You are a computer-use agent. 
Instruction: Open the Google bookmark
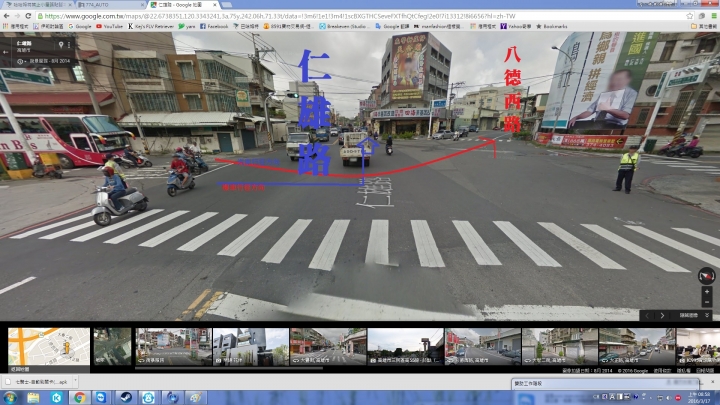[80, 26]
